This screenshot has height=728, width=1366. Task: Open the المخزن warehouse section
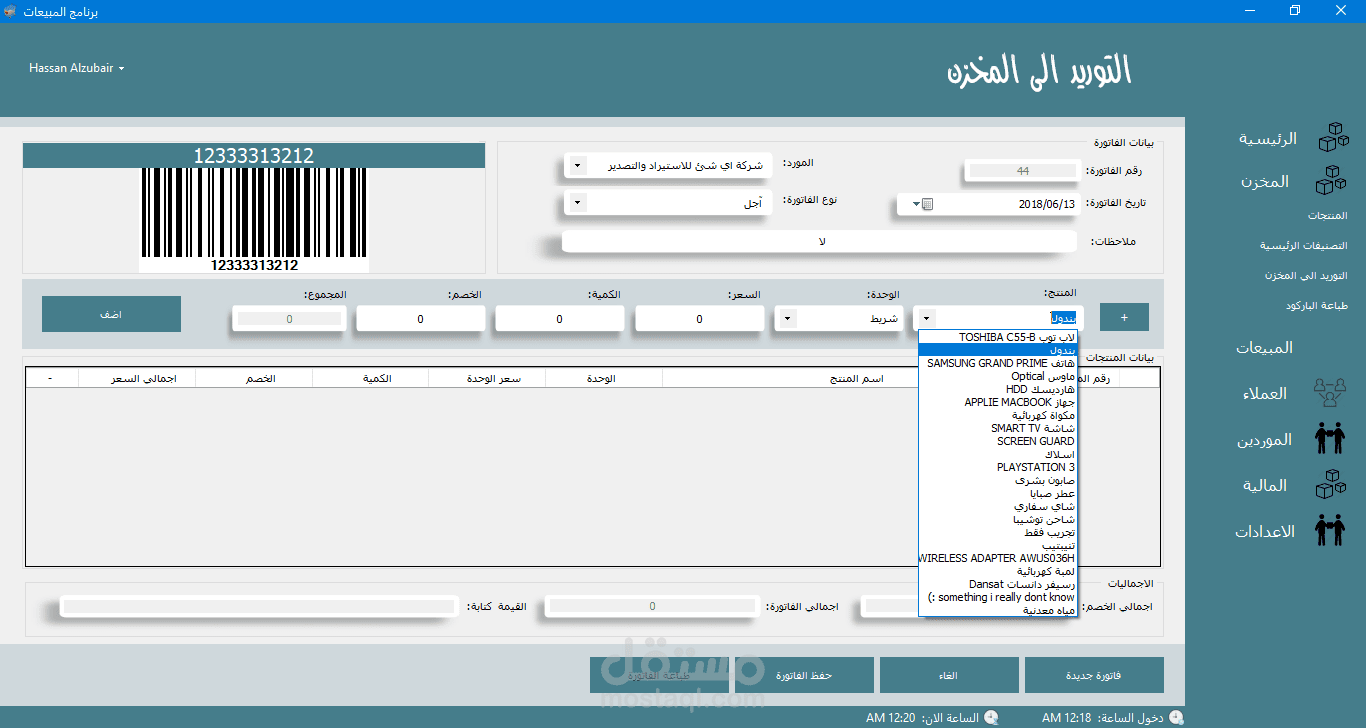click(x=1265, y=182)
